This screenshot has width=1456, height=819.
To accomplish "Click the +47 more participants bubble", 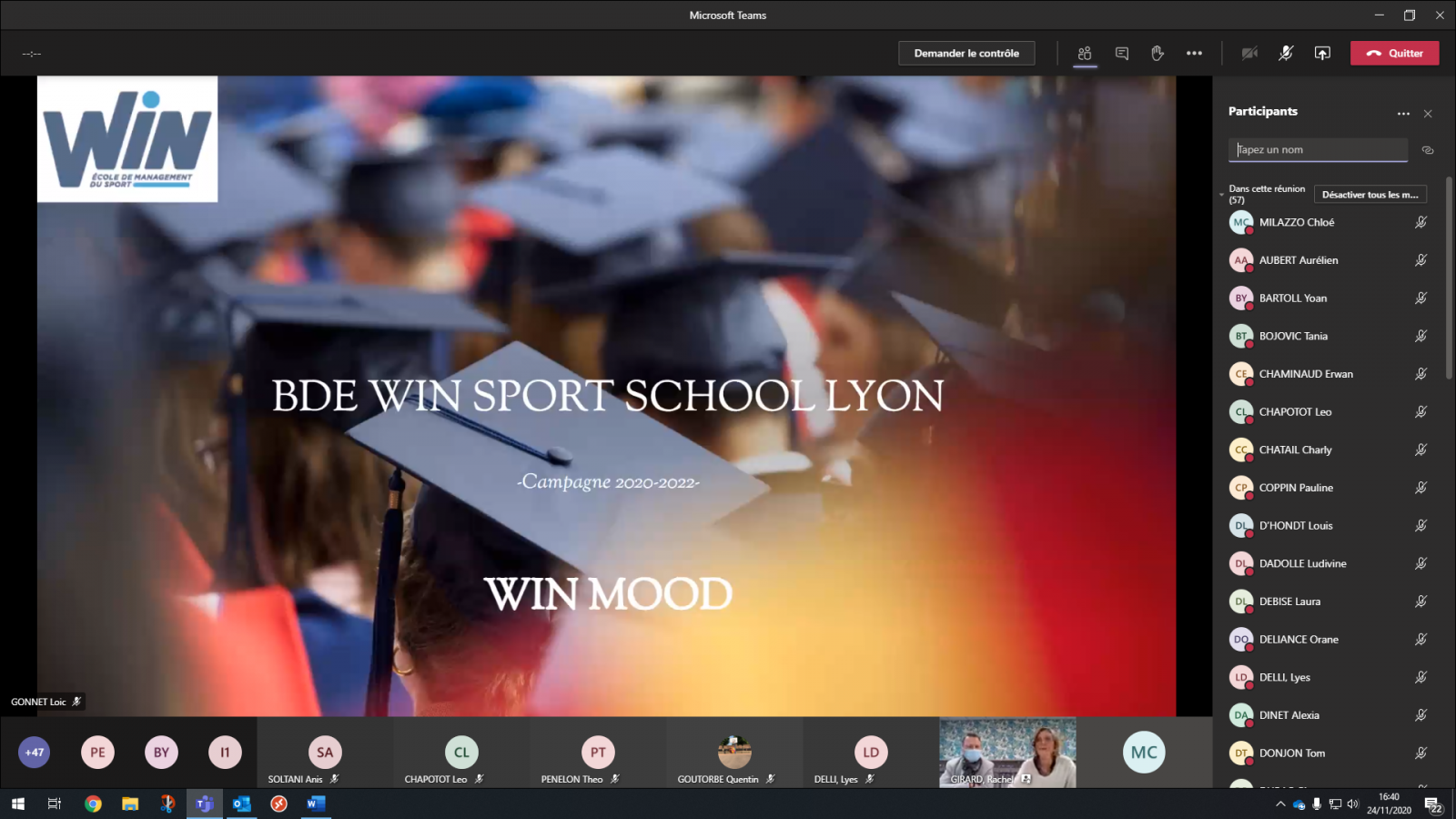I will (35, 753).
